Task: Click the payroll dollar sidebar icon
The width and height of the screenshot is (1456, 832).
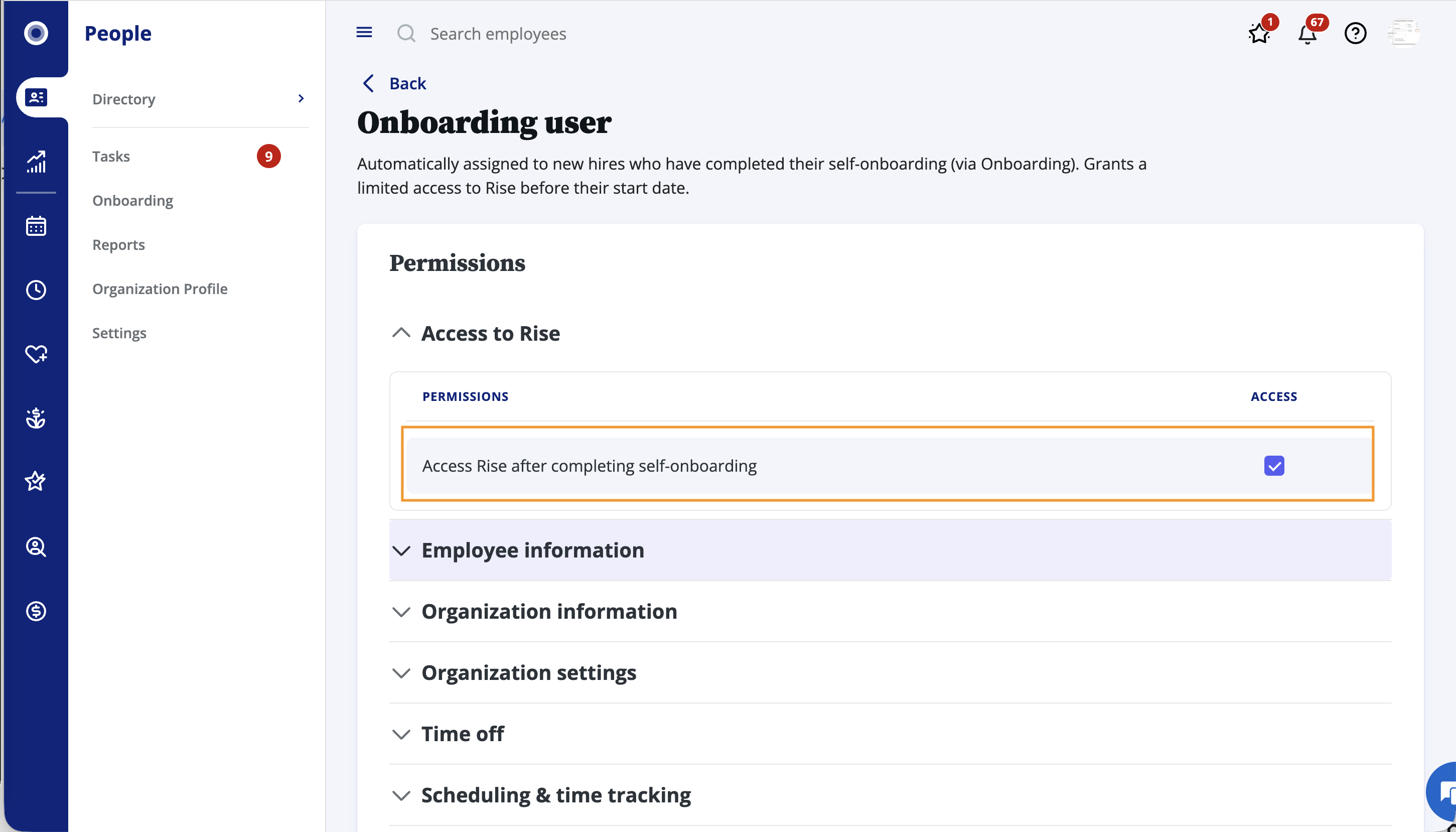Action: click(36, 611)
